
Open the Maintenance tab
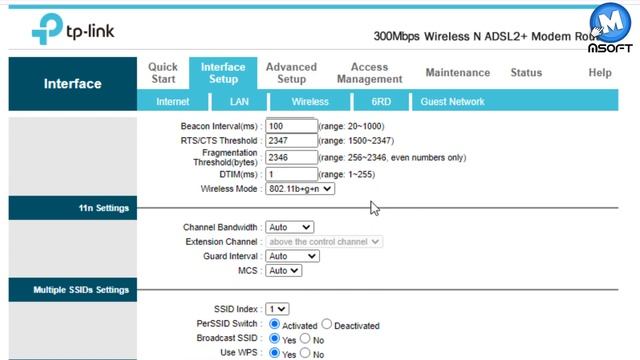(x=458, y=73)
